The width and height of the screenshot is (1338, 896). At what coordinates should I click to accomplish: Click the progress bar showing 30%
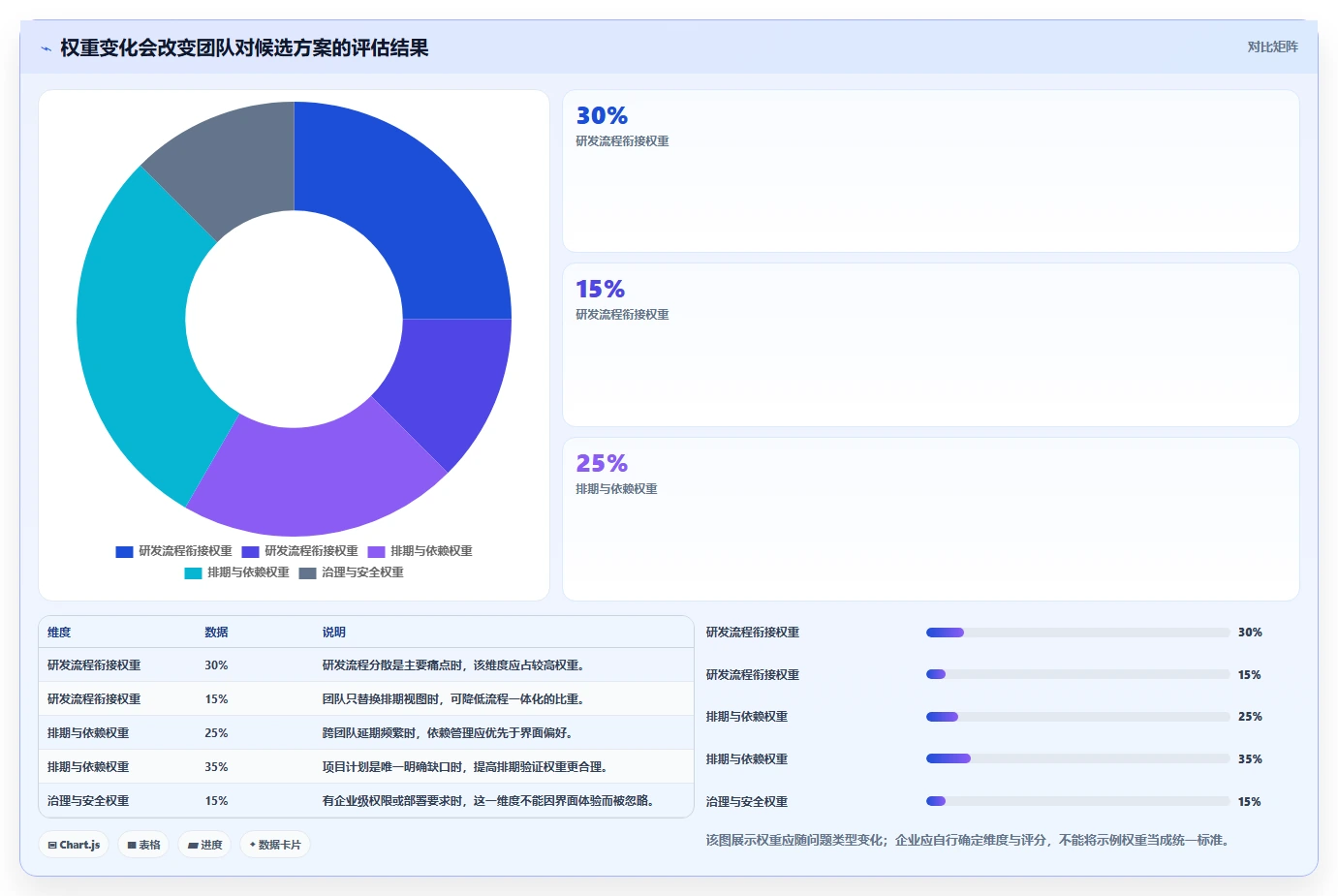pos(1078,633)
